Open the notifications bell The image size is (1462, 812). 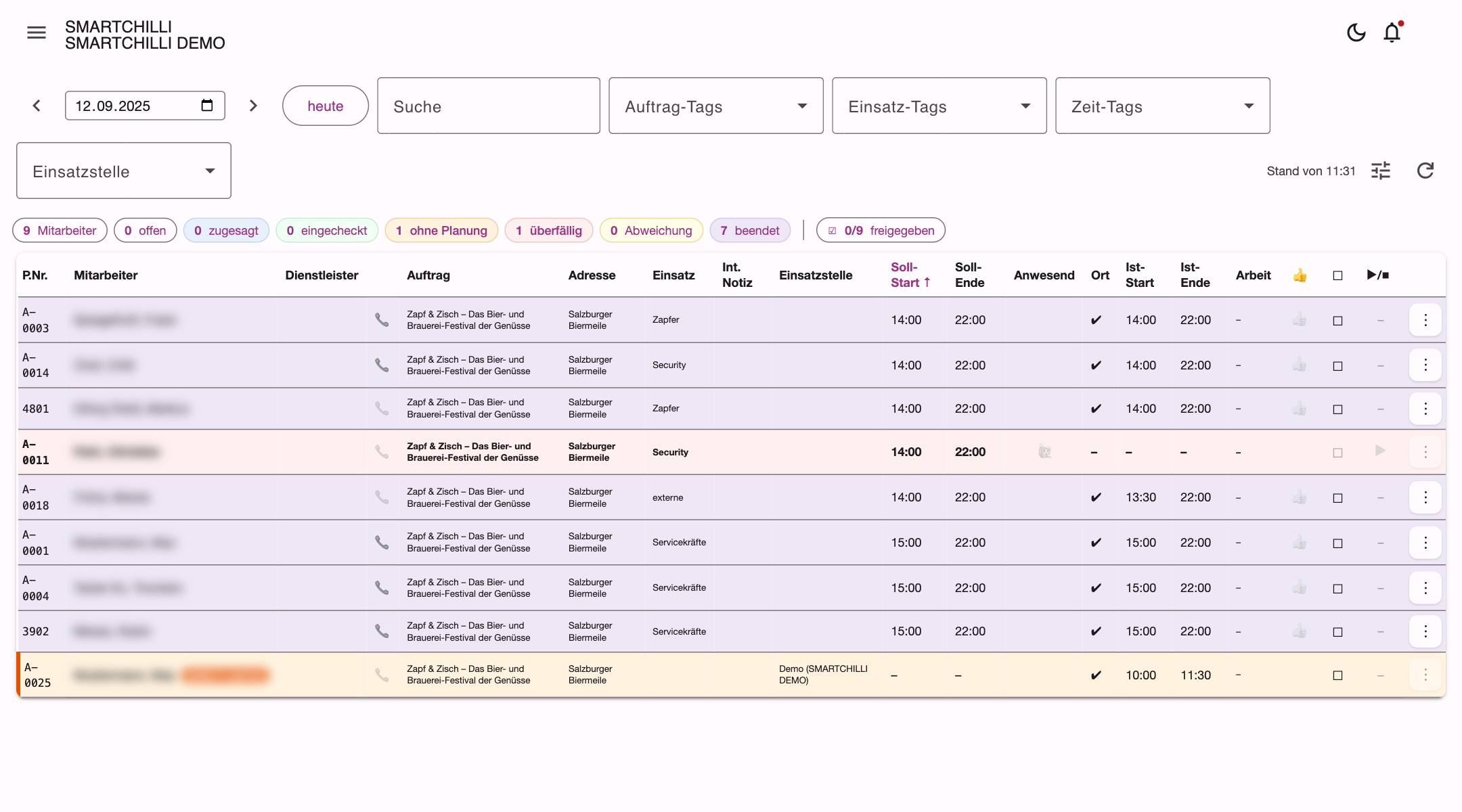1392,32
